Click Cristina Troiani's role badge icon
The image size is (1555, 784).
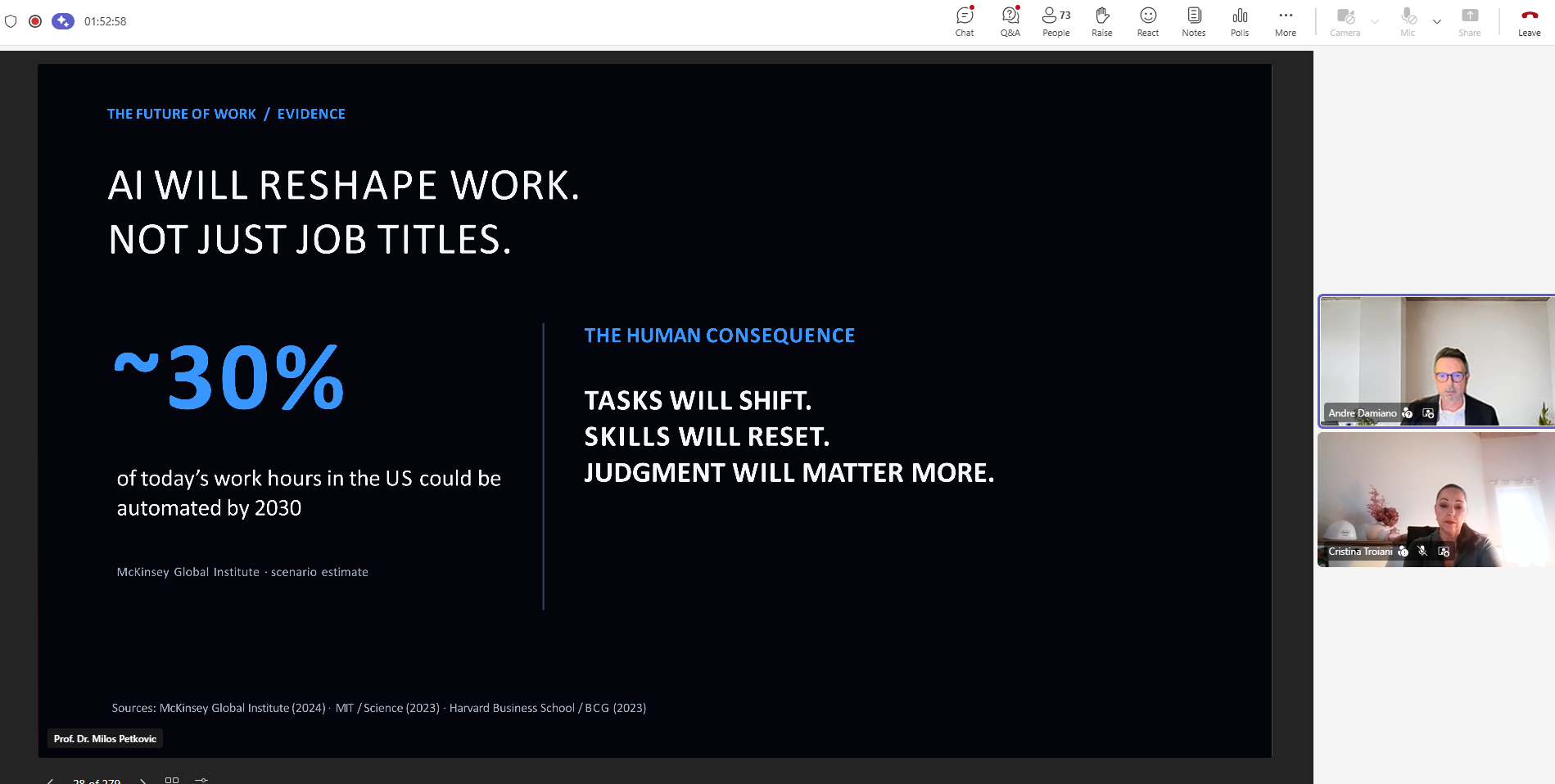click(x=1404, y=552)
